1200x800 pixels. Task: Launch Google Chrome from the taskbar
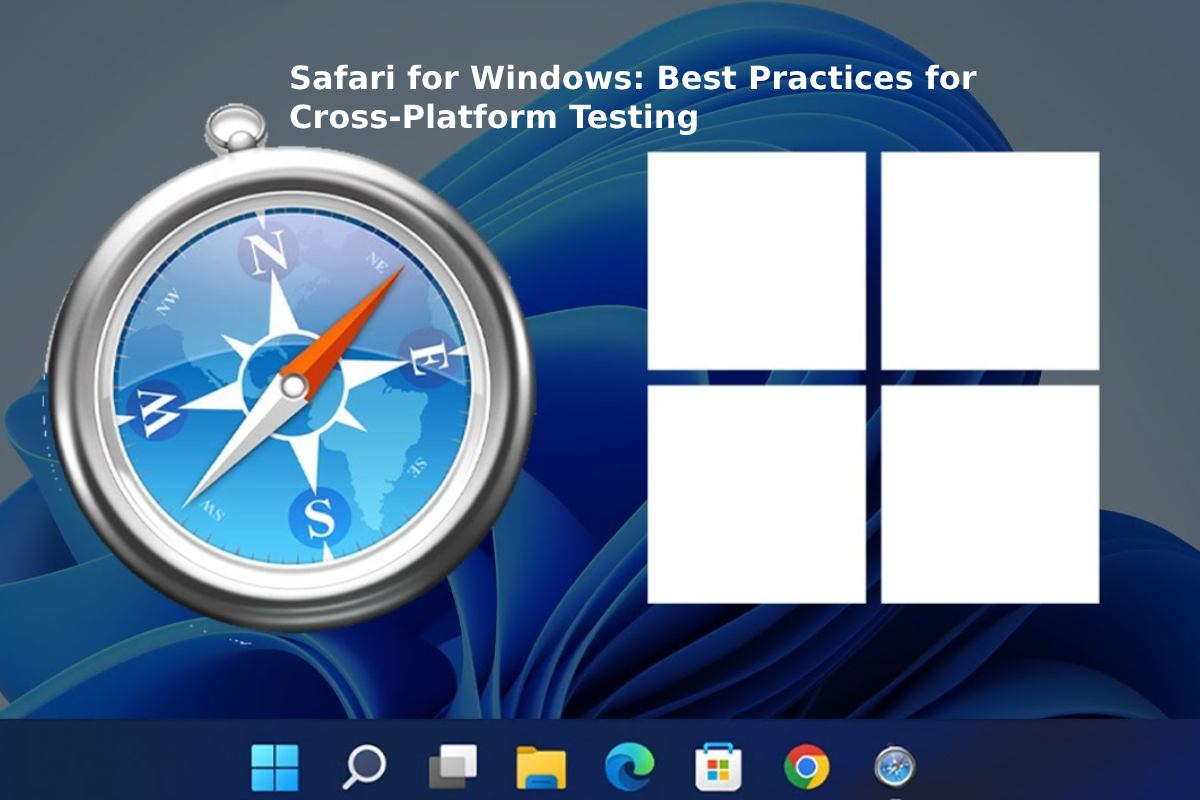[x=806, y=768]
